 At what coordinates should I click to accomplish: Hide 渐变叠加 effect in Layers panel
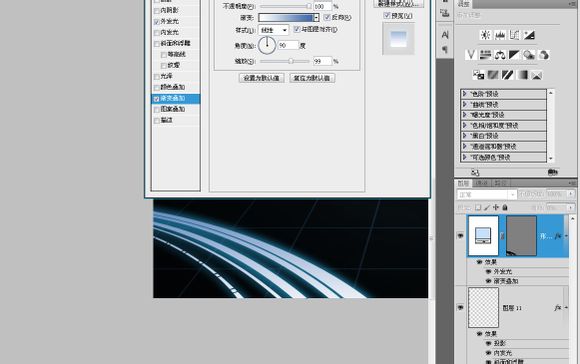coord(488,281)
